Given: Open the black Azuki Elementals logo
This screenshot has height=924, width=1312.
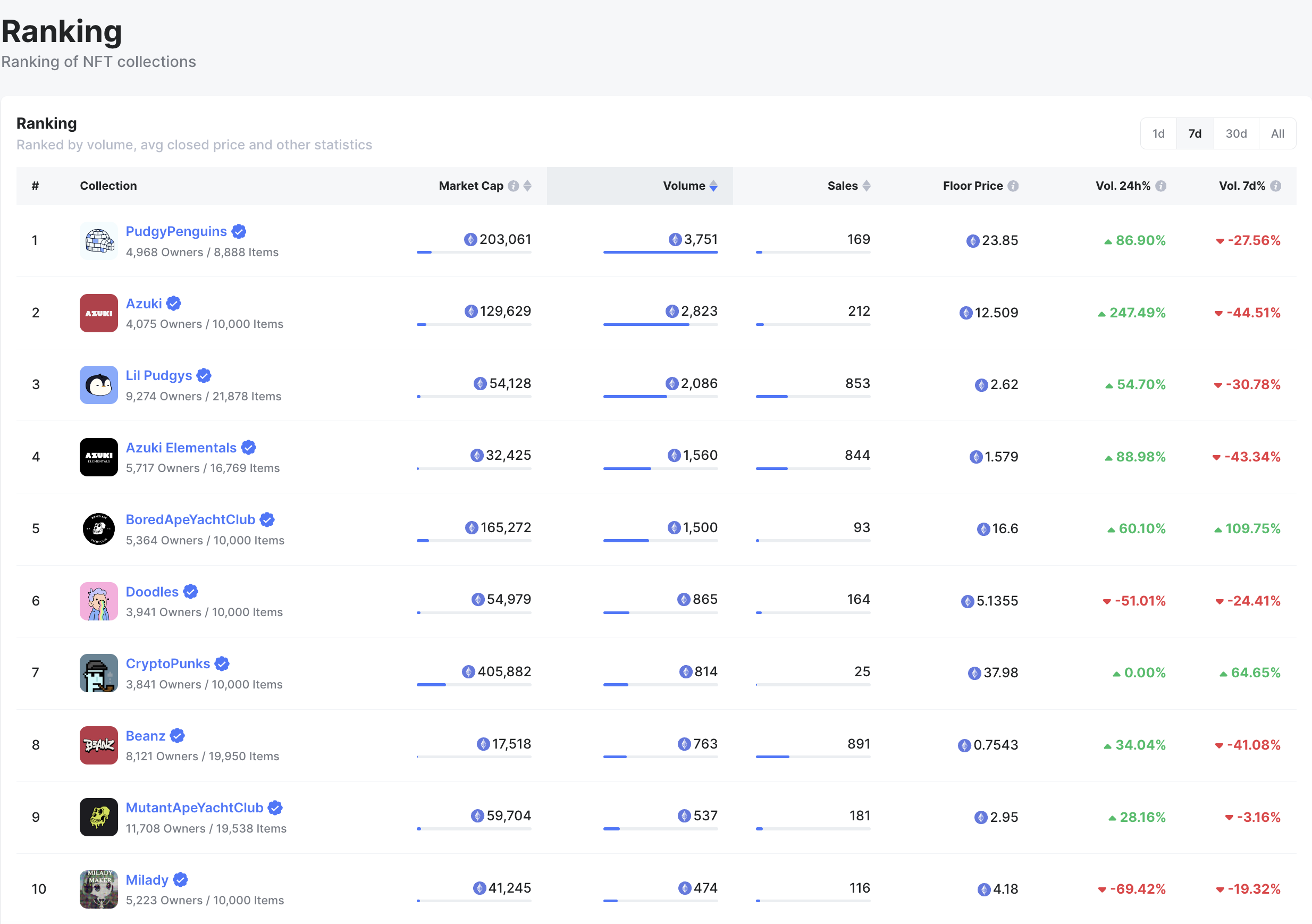Looking at the screenshot, I should click(99, 457).
